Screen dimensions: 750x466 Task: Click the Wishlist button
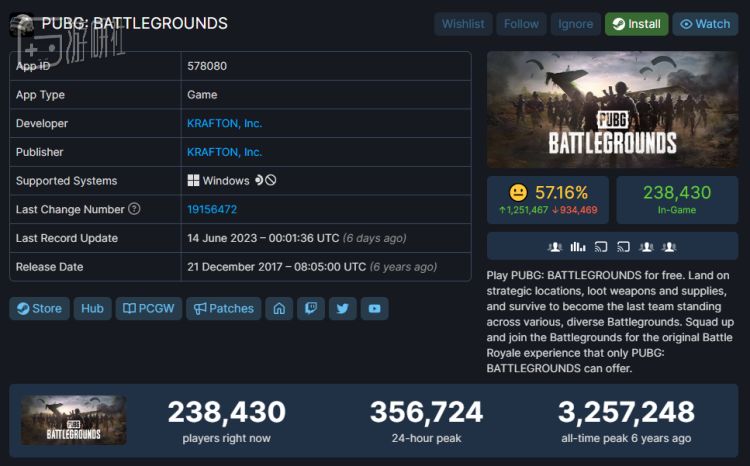[463, 24]
